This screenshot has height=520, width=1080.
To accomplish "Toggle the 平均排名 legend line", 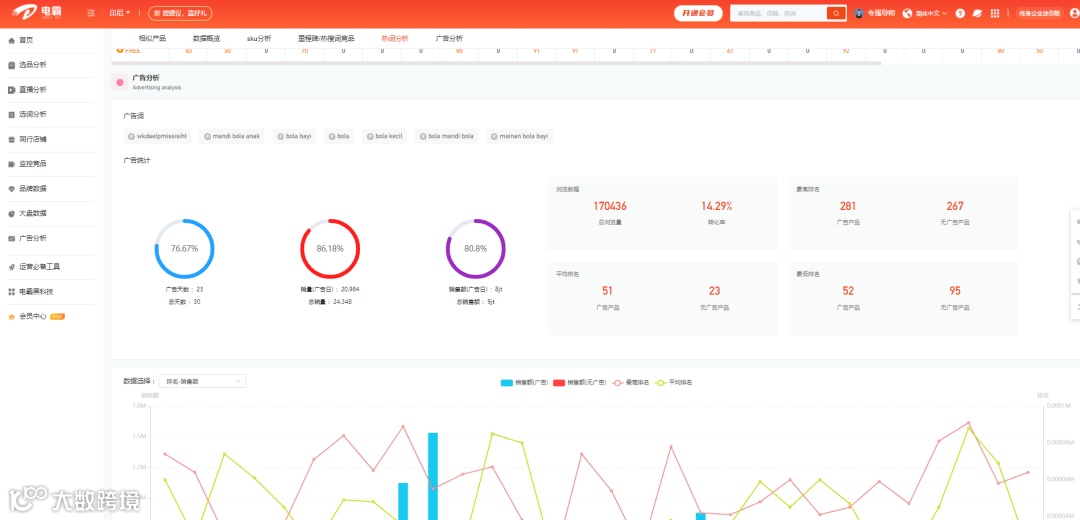I will 673,382.
